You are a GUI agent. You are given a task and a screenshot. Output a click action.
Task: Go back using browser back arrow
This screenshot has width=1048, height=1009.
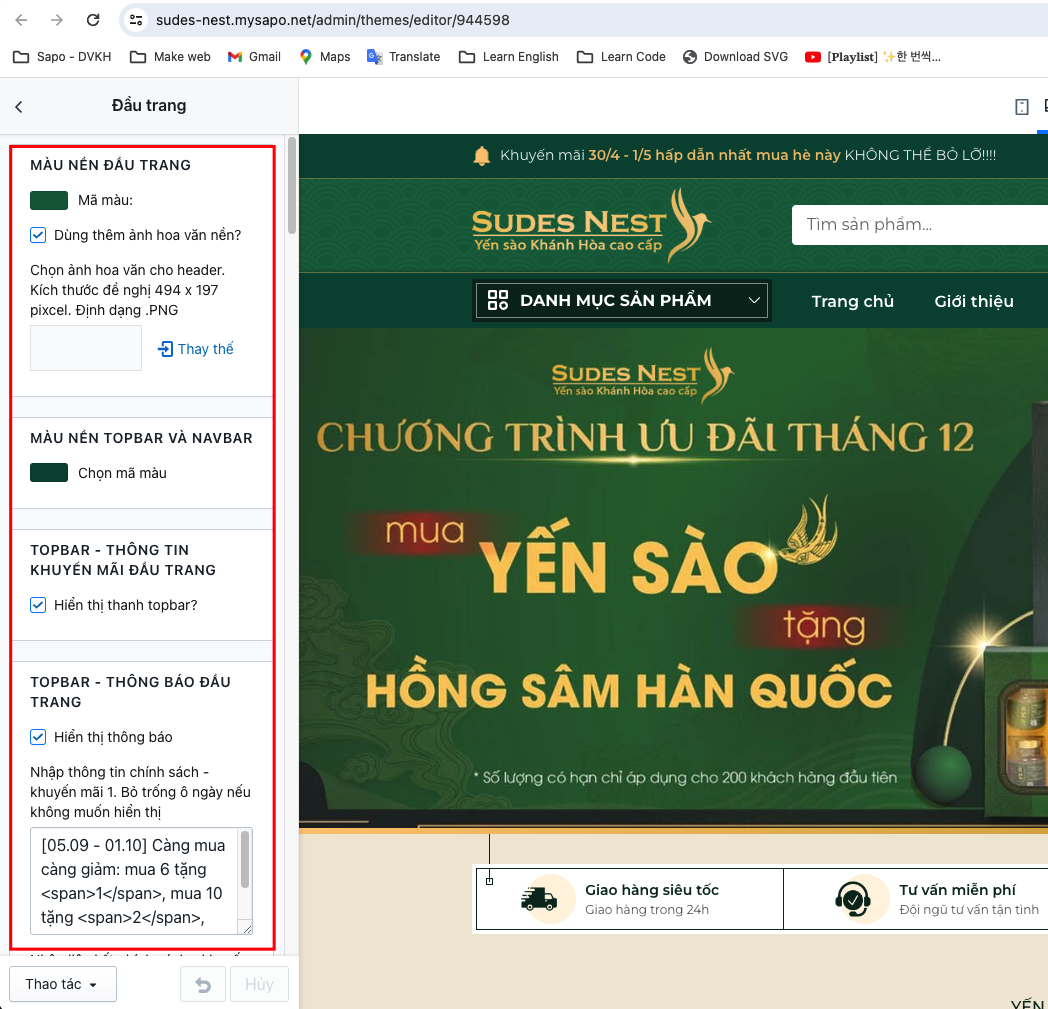point(21,20)
